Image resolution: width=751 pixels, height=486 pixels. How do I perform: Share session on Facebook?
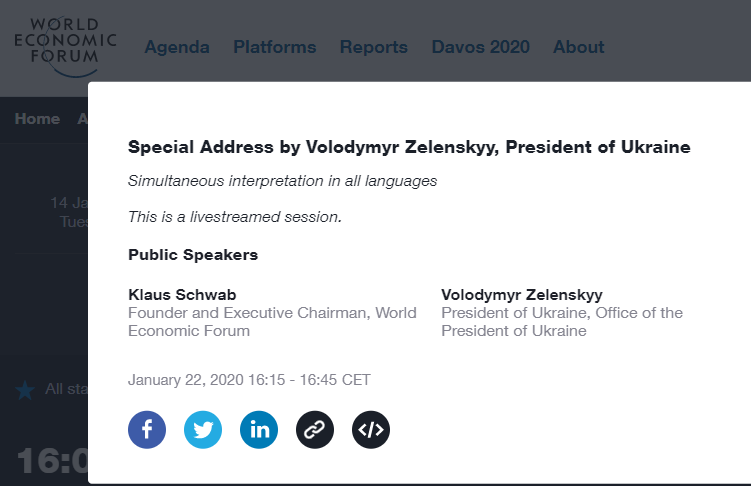pos(147,430)
